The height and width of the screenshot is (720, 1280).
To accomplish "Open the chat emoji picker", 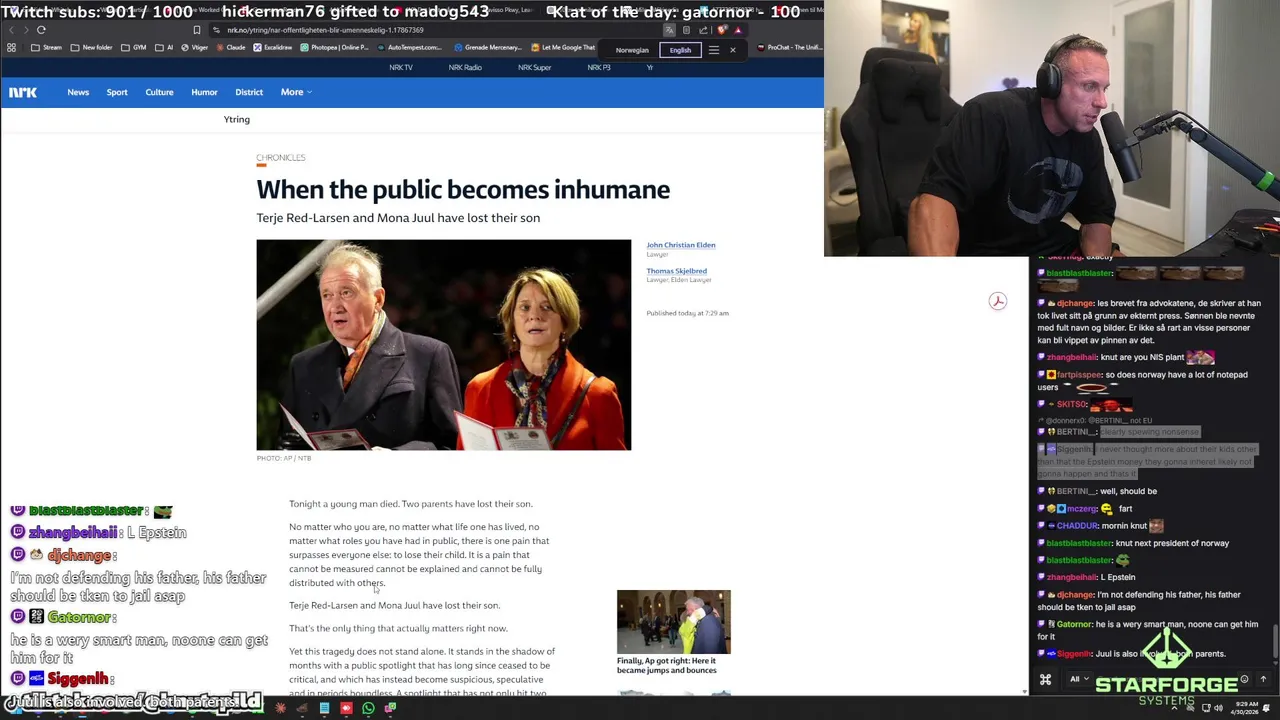I will tap(1244, 679).
